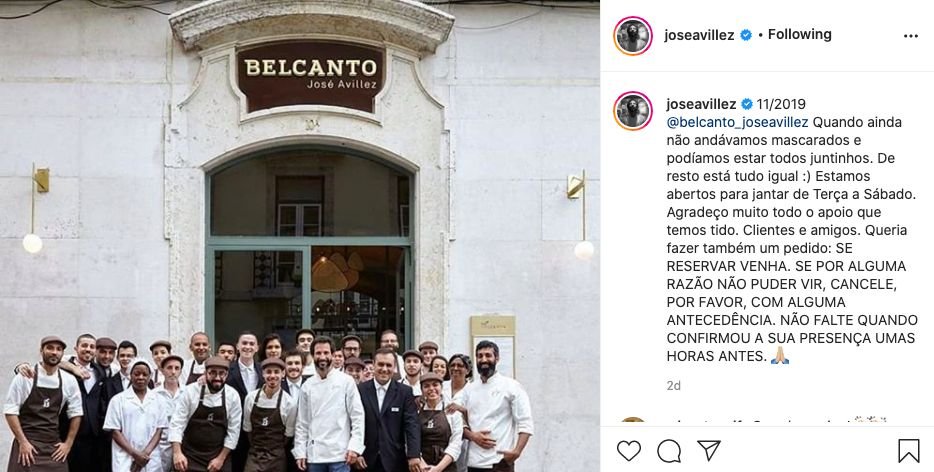Share the post via paper plane icon
Image resolution: width=934 pixels, height=472 pixels.
tap(709, 451)
